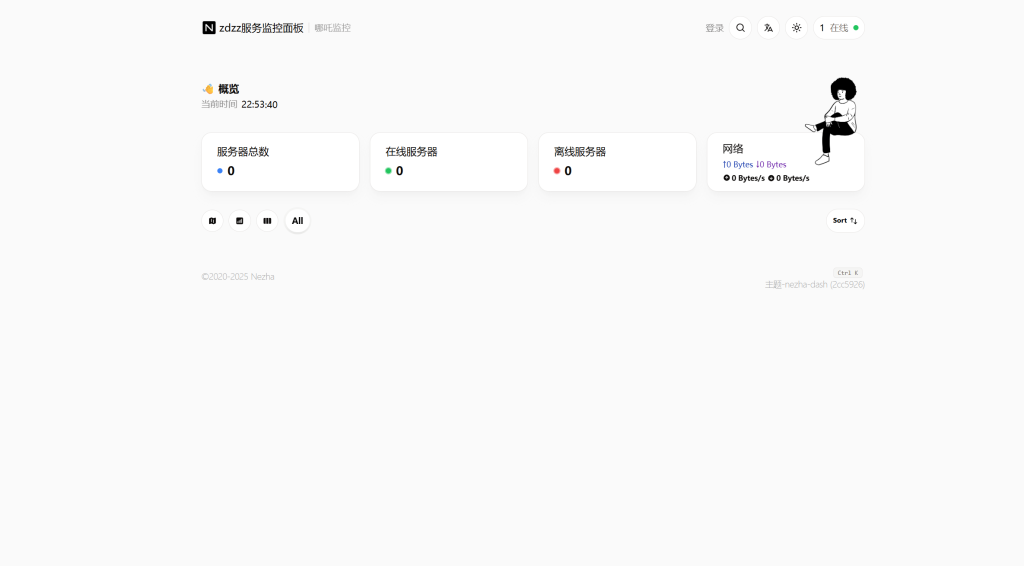
Task: Filter by 在线服务器 card
Action: tap(449, 162)
